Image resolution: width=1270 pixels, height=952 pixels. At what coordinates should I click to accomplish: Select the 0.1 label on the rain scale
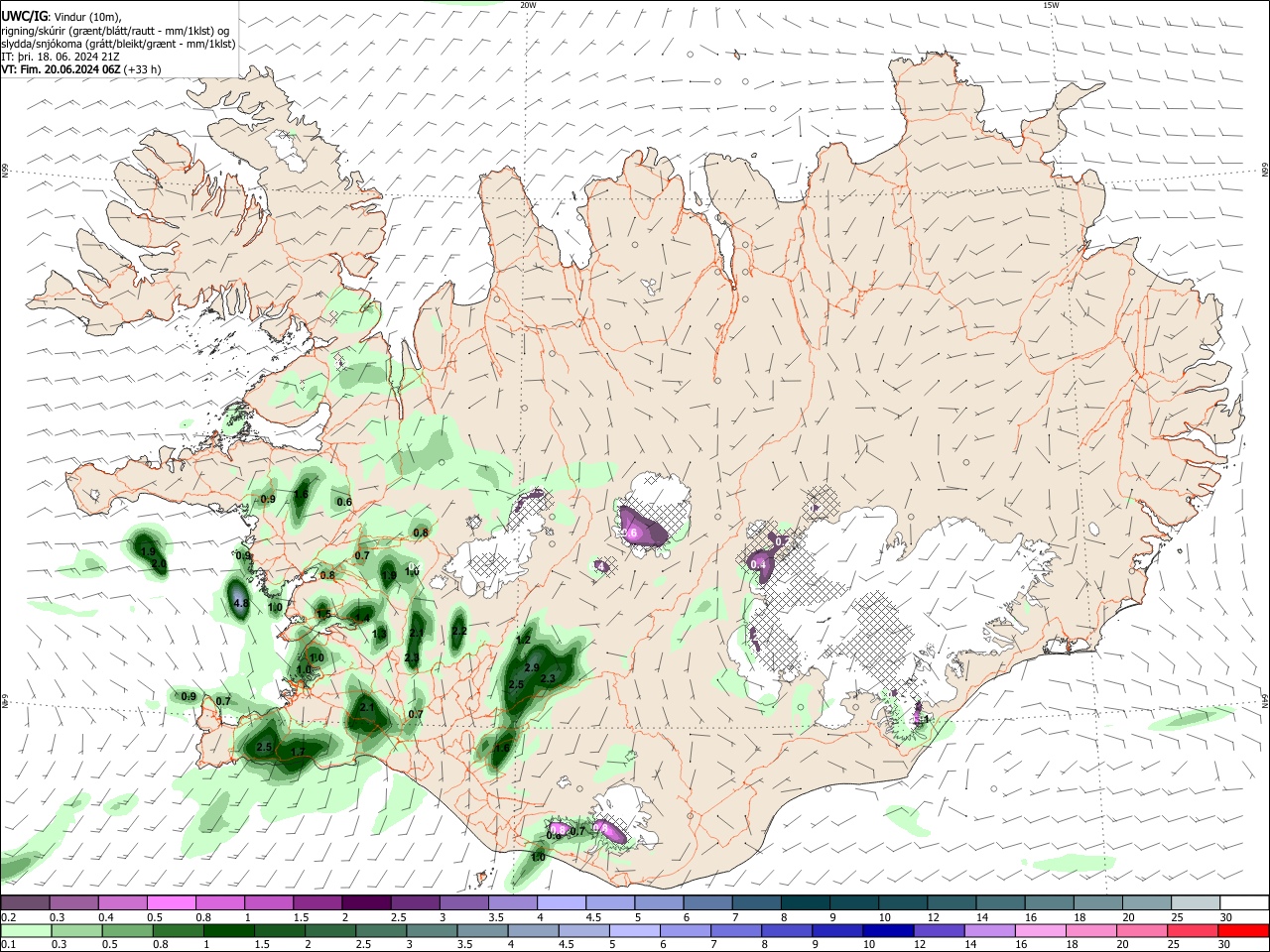click(x=7, y=945)
